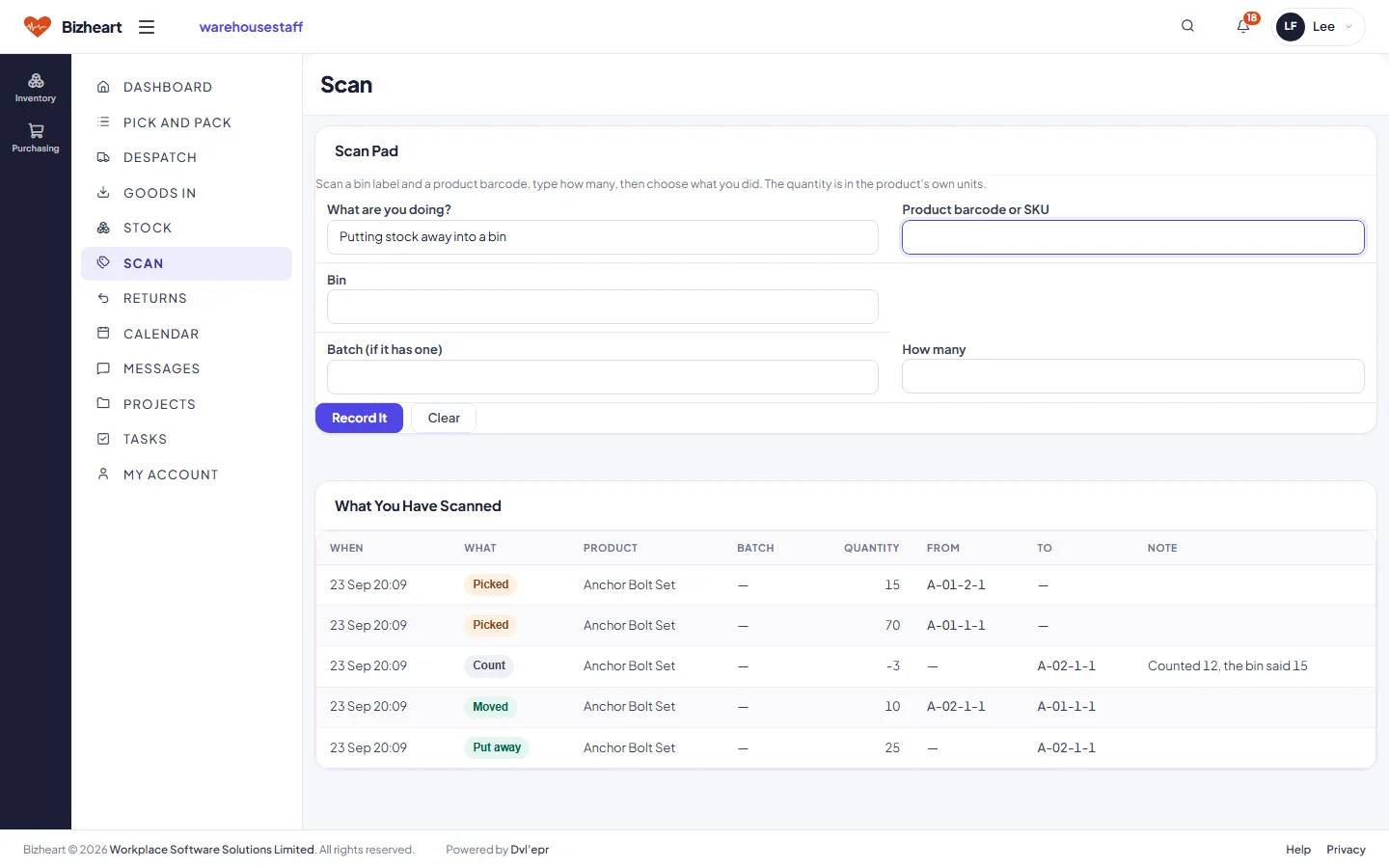Click the Returns arrow icon

point(103,298)
